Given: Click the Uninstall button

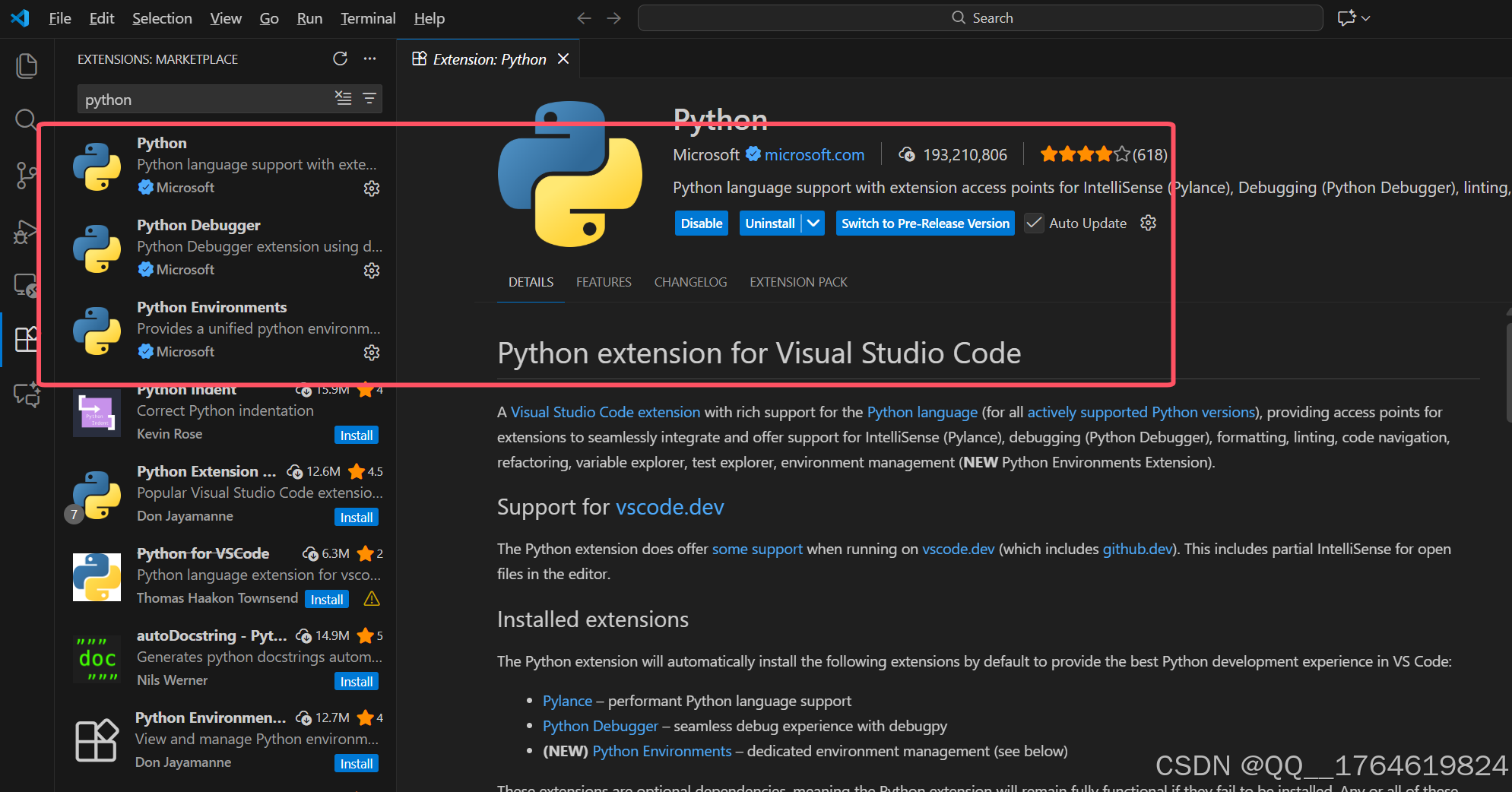Looking at the screenshot, I should (x=770, y=223).
